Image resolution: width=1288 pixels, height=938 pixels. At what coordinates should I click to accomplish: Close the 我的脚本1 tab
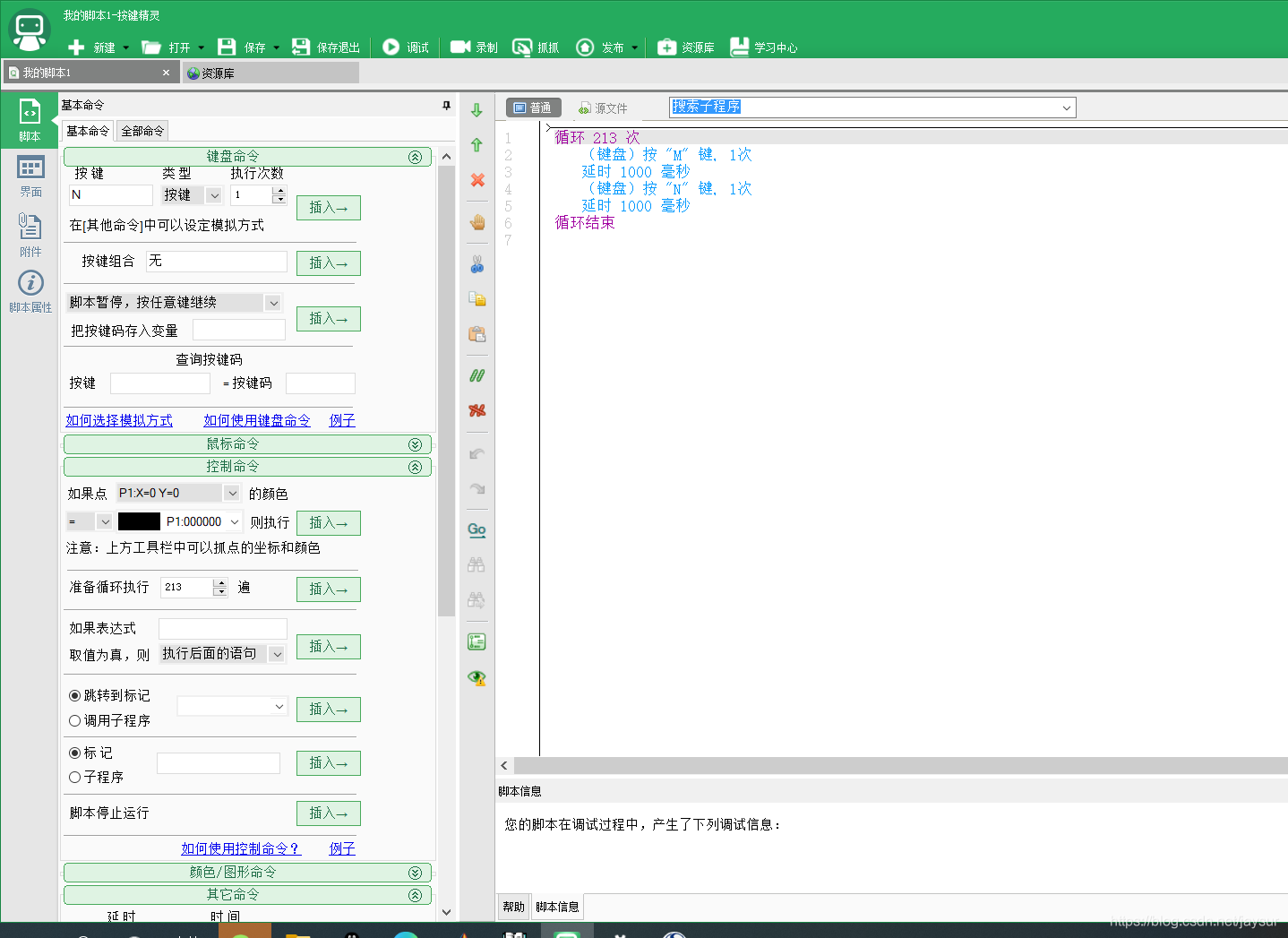click(x=166, y=73)
